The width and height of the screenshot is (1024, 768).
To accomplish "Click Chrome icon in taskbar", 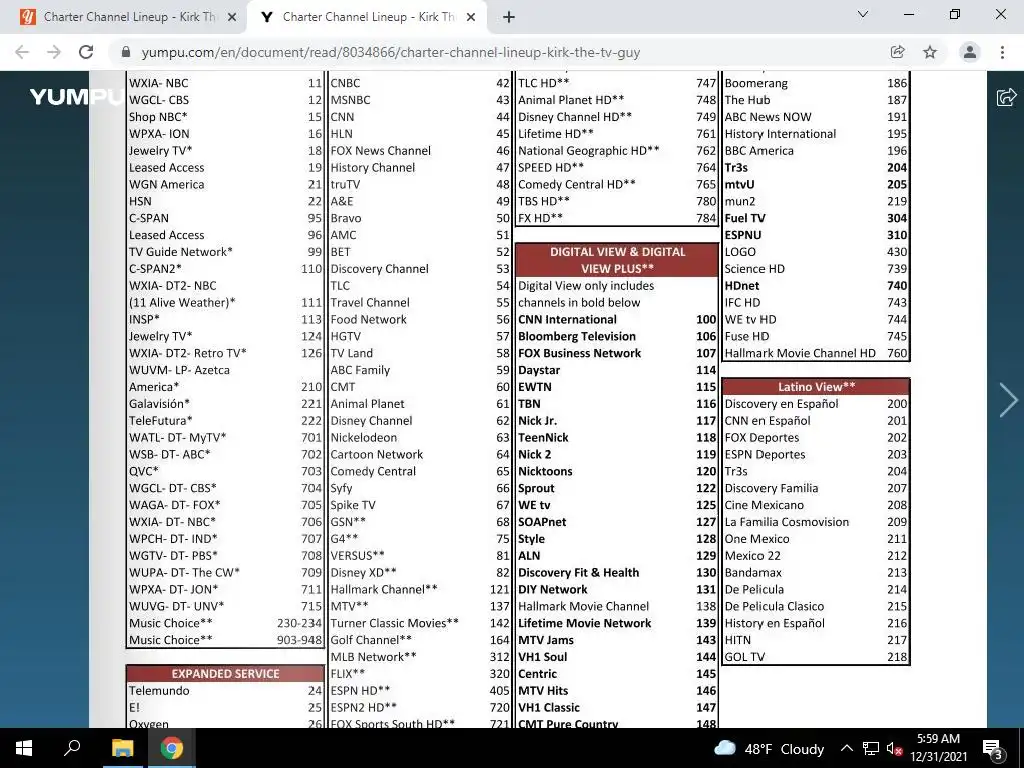I will 171,748.
